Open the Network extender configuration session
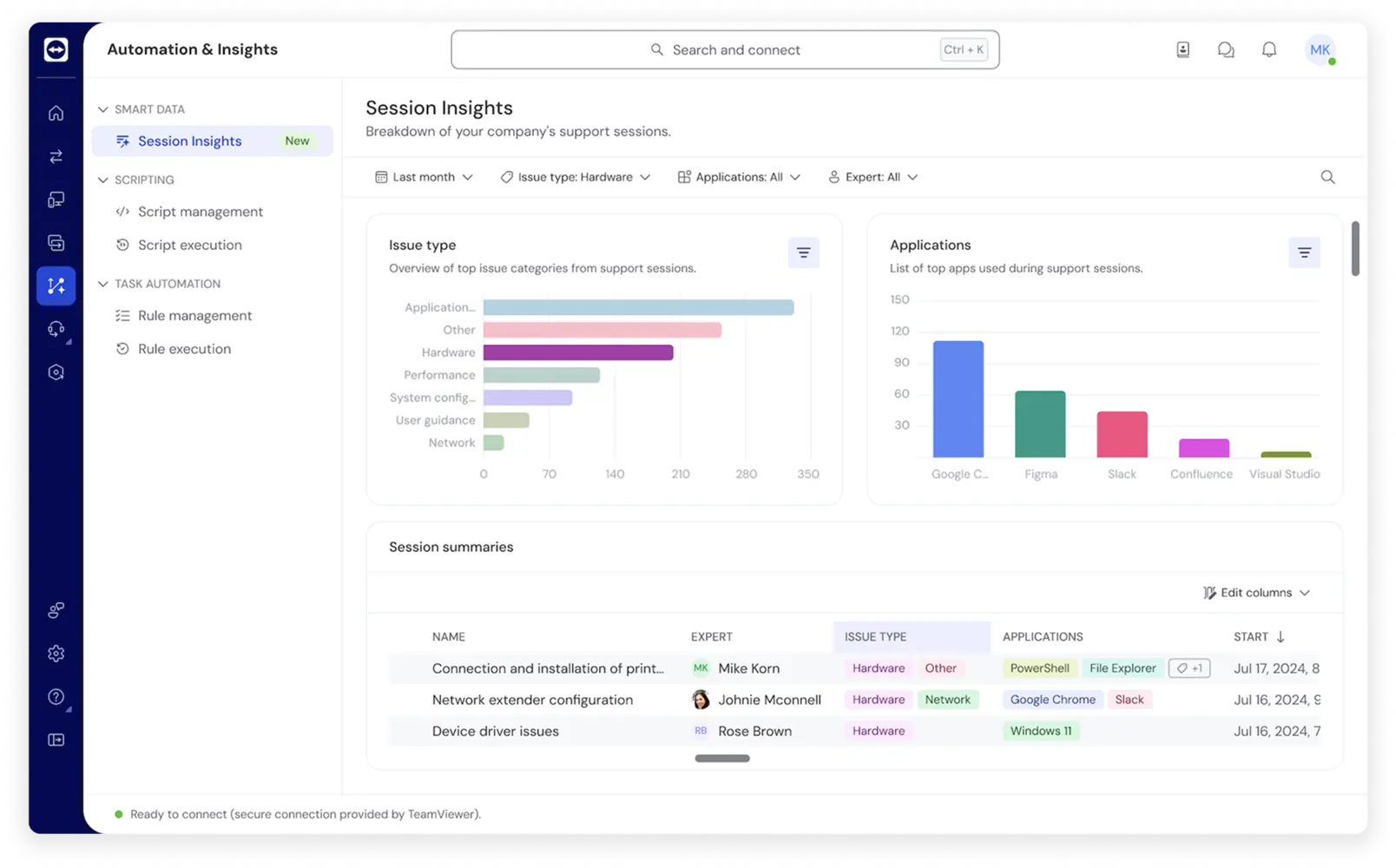This screenshot has height=868, width=1396. (x=532, y=700)
